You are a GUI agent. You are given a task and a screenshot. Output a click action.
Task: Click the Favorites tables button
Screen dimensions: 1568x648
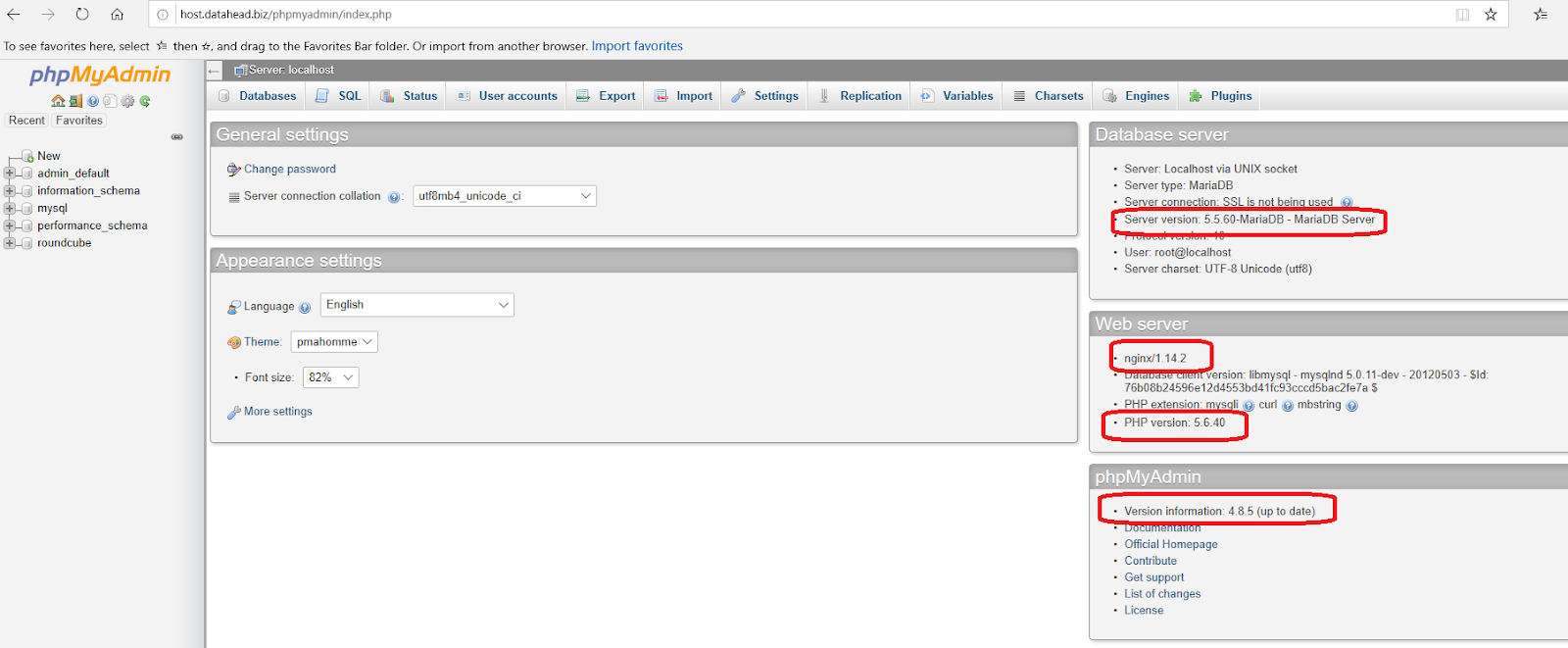(x=79, y=121)
